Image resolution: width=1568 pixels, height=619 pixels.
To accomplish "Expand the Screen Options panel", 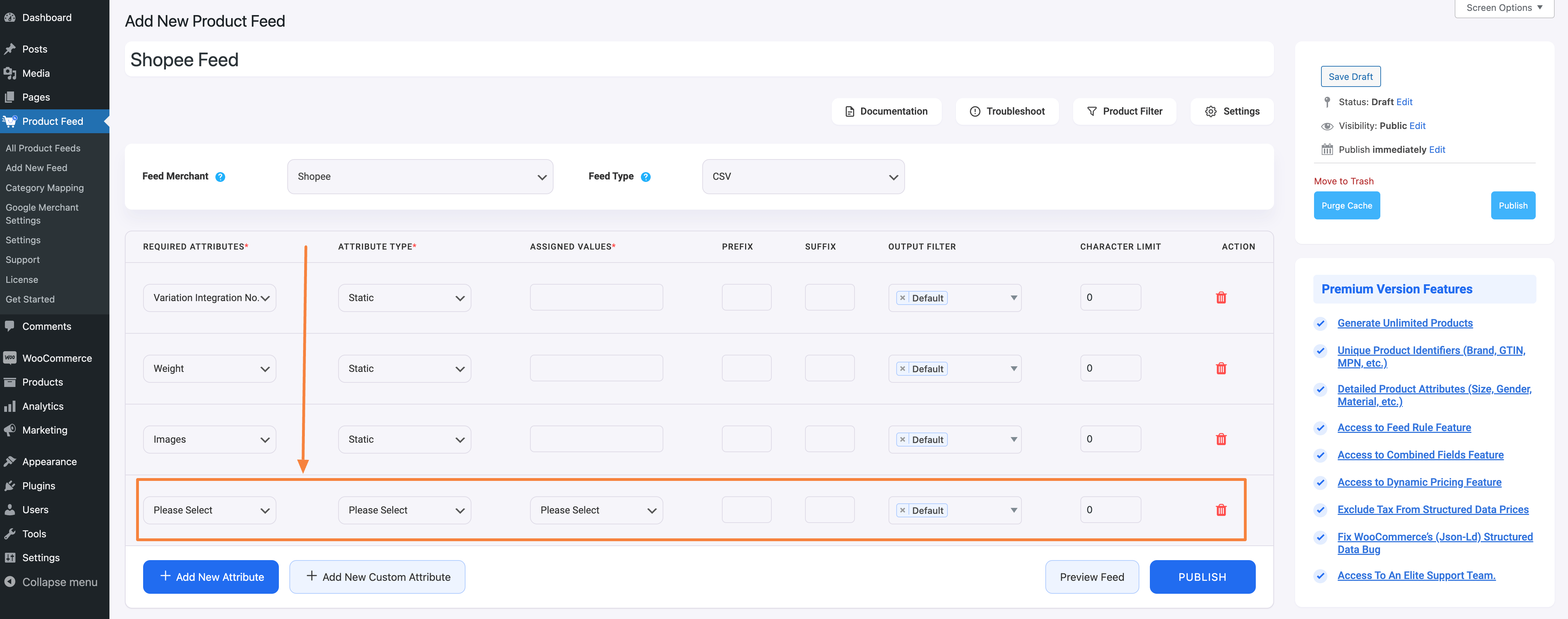I will 1504,8.
